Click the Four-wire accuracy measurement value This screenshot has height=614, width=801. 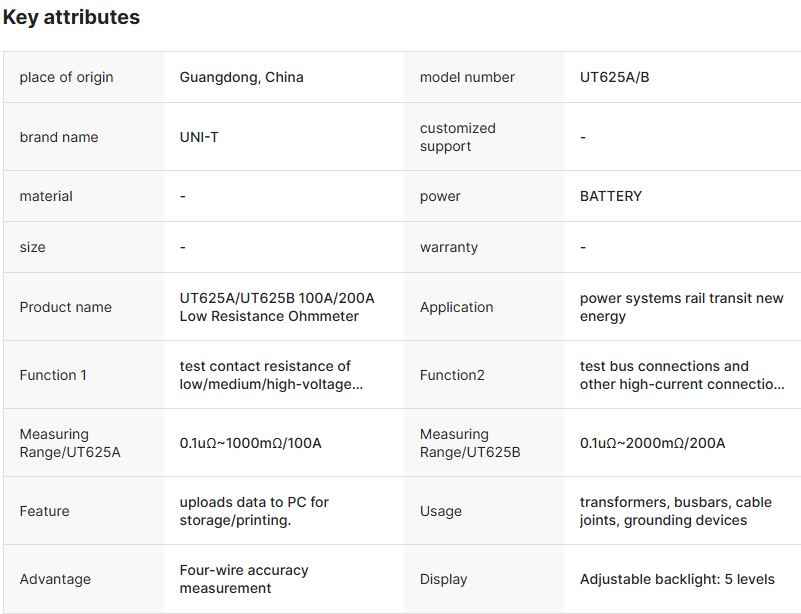tap(244, 579)
